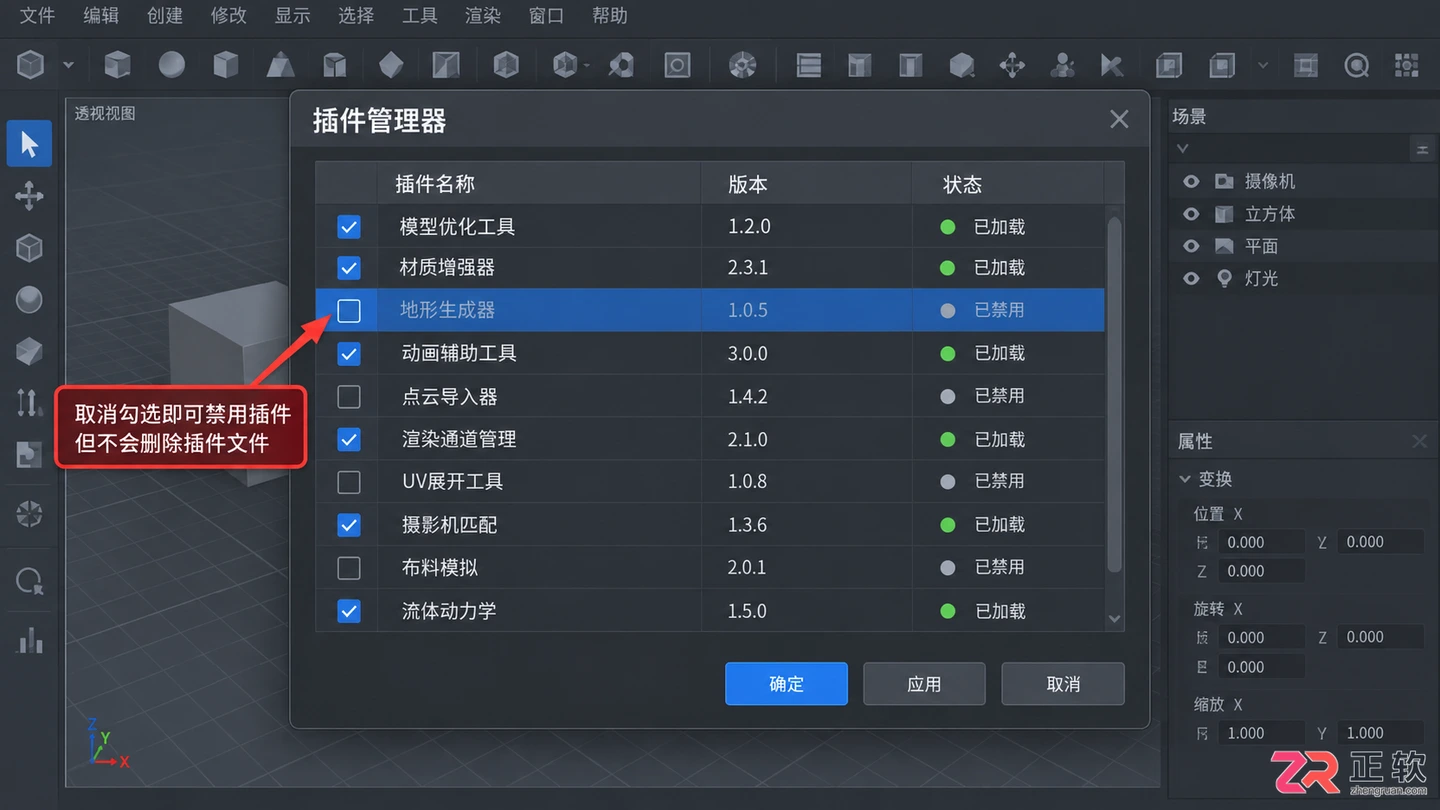
Task: Open the 帮助 menu
Action: (610, 16)
